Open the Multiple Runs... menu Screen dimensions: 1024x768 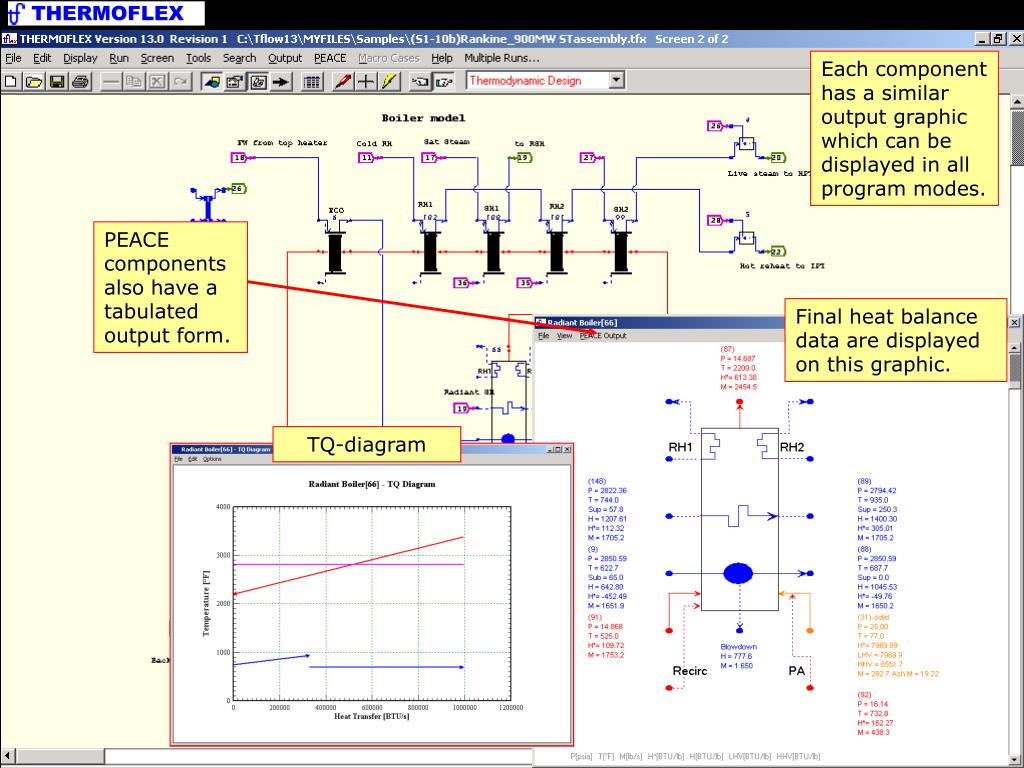[502, 58]
